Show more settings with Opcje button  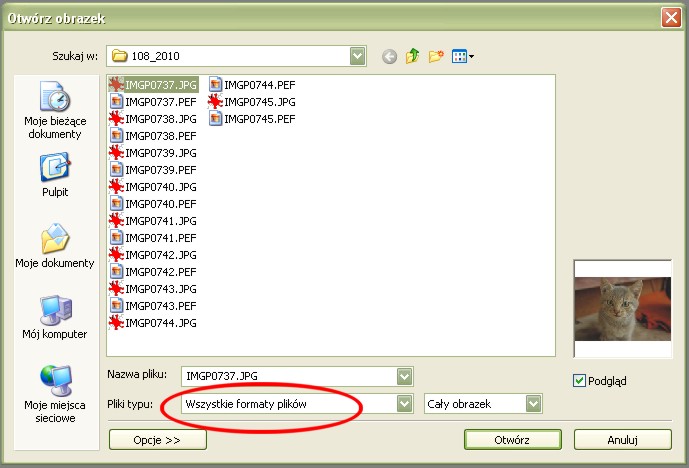(157, 440)
